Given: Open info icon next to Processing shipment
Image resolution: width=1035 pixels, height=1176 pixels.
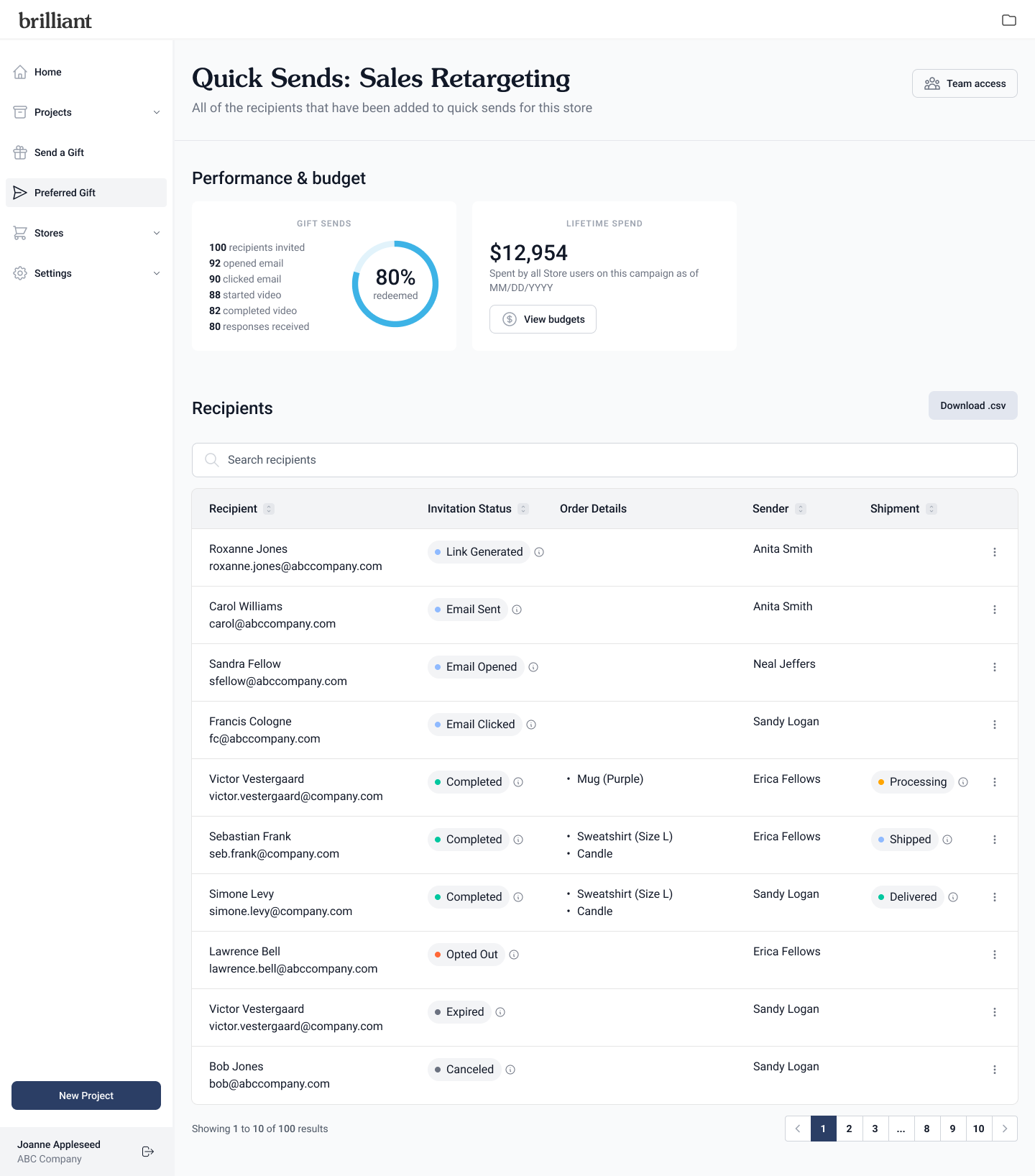Looking at the screenshot, I should click(963, 782).
